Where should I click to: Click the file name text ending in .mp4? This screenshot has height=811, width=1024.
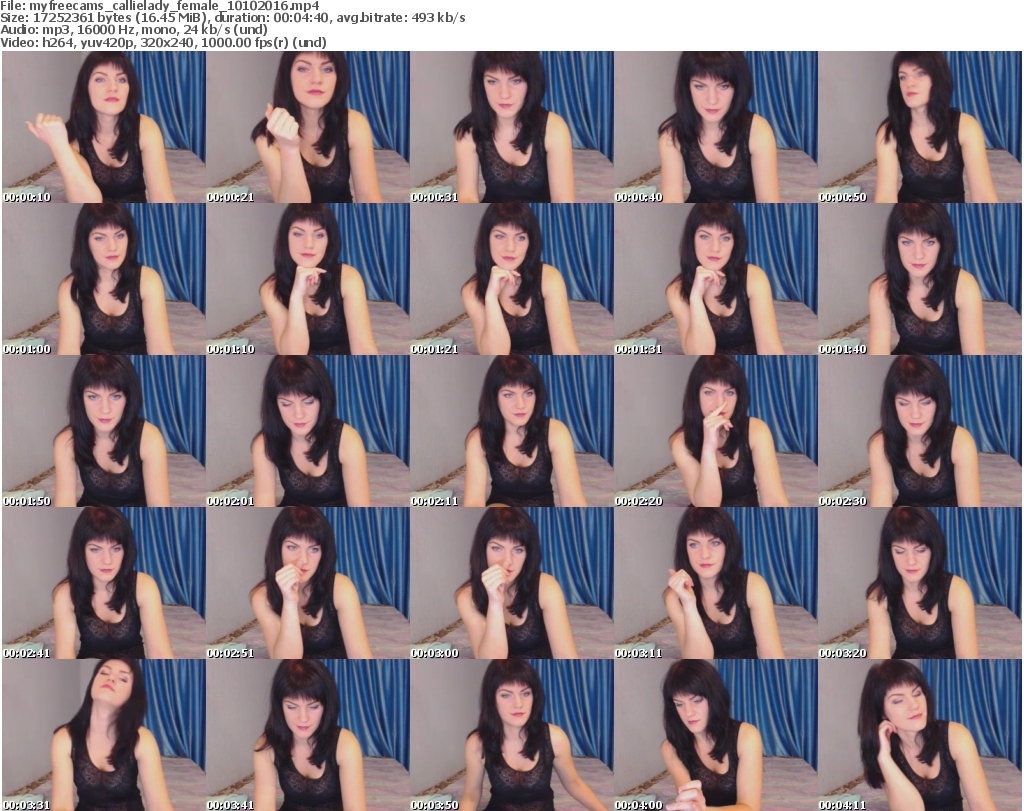[x=174, y=6]
